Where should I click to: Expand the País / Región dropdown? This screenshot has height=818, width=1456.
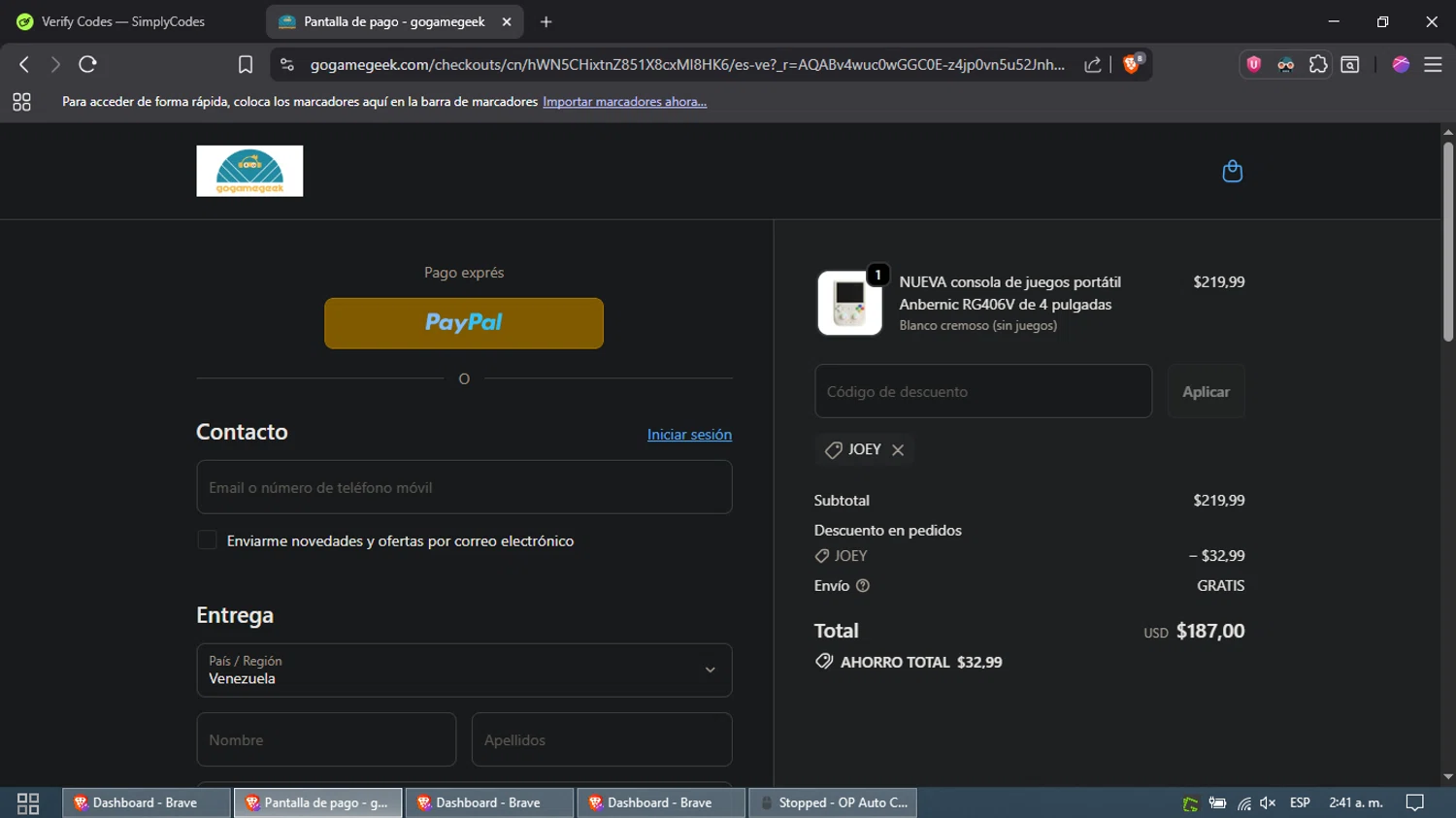[x=464, y=670]
